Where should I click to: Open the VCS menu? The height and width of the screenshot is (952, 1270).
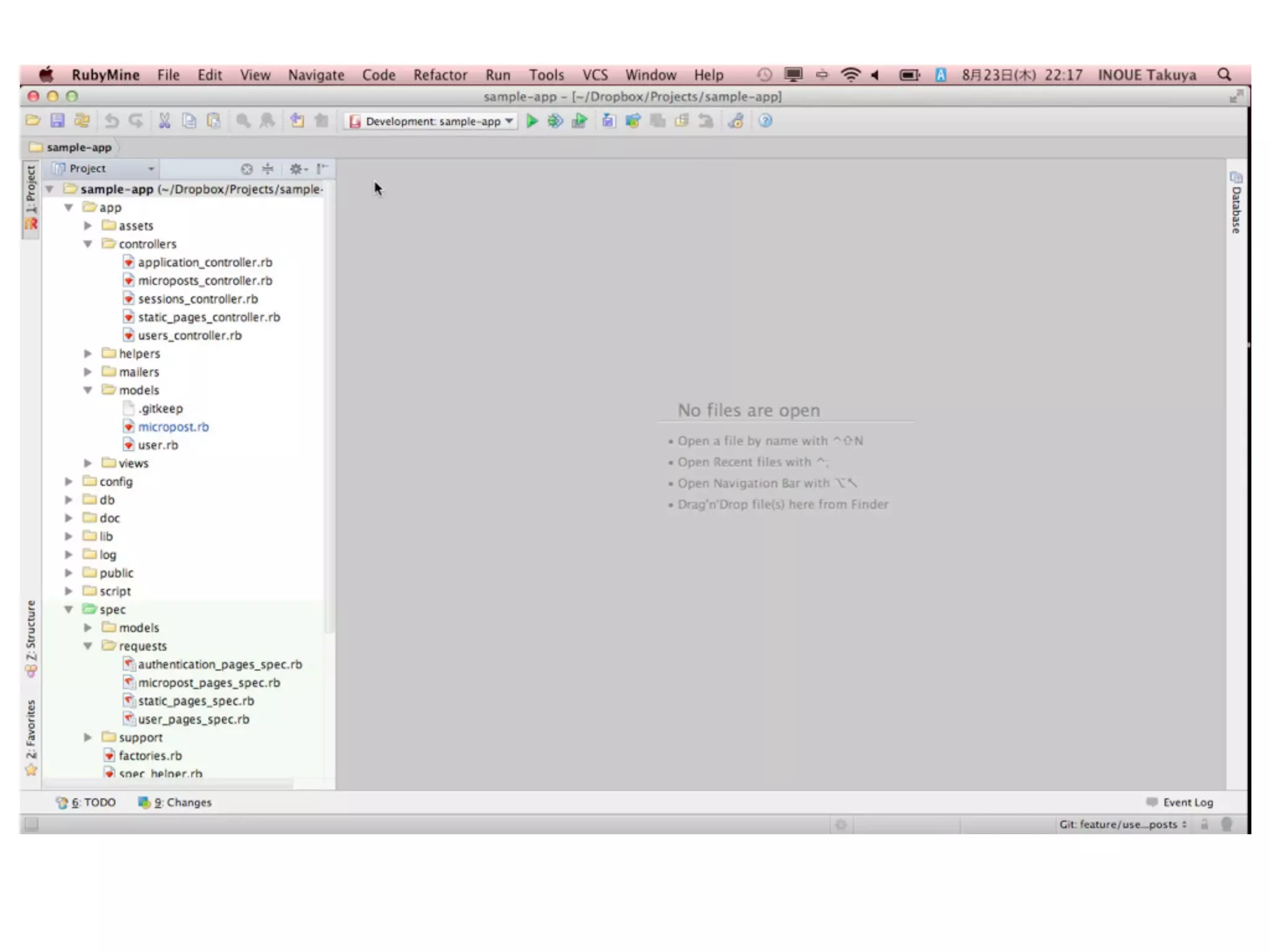click(594, 75)
